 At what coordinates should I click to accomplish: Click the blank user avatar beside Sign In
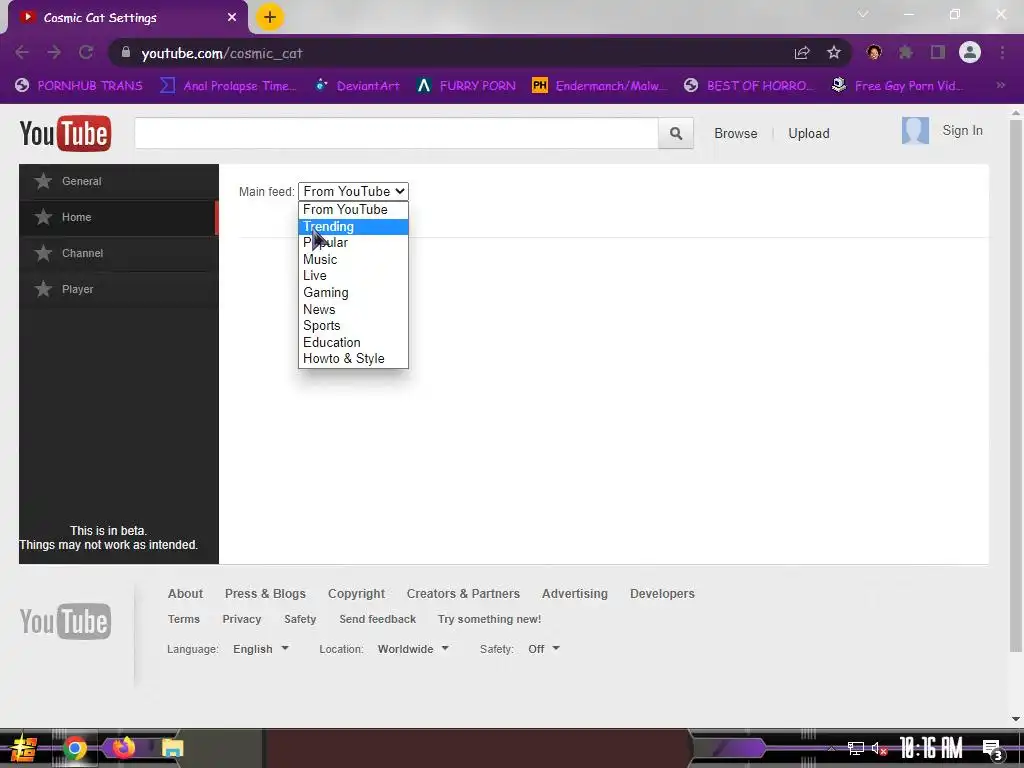point(915,131)
